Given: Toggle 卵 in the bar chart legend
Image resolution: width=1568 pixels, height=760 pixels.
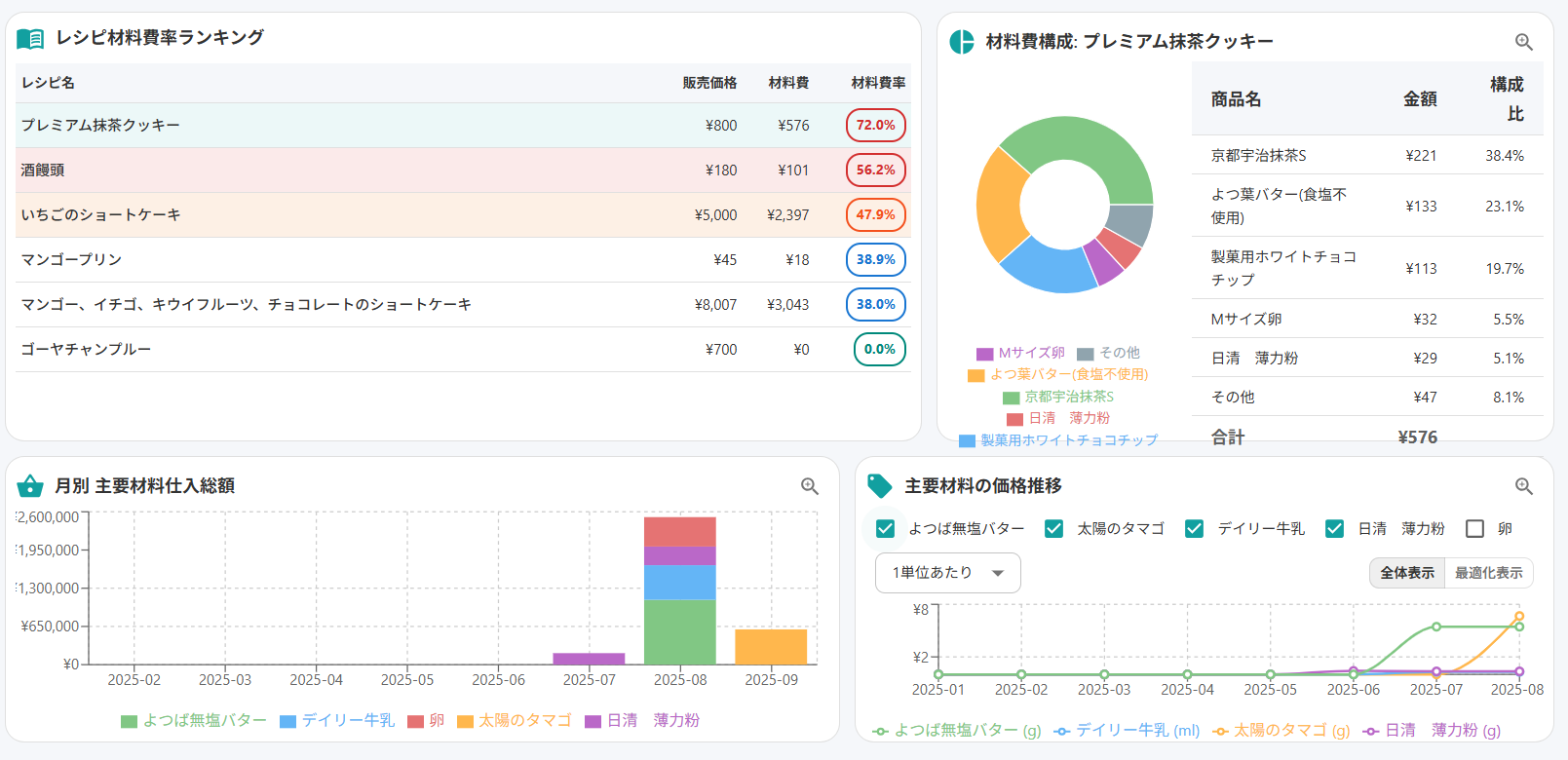Looking at the screenshot, I should click(426, 720).
